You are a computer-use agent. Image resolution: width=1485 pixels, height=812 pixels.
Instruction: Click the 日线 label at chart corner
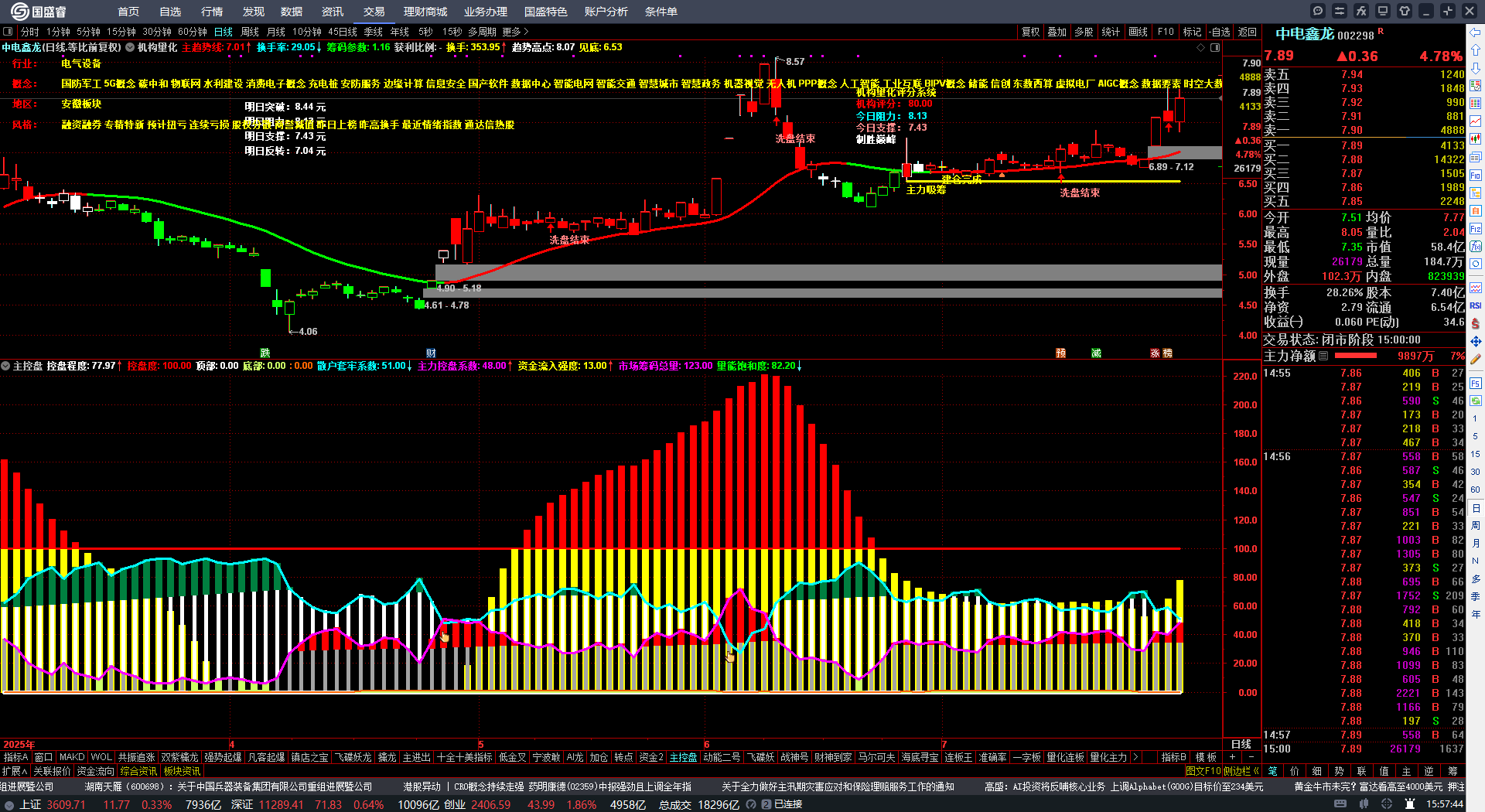pos(1241,744)
